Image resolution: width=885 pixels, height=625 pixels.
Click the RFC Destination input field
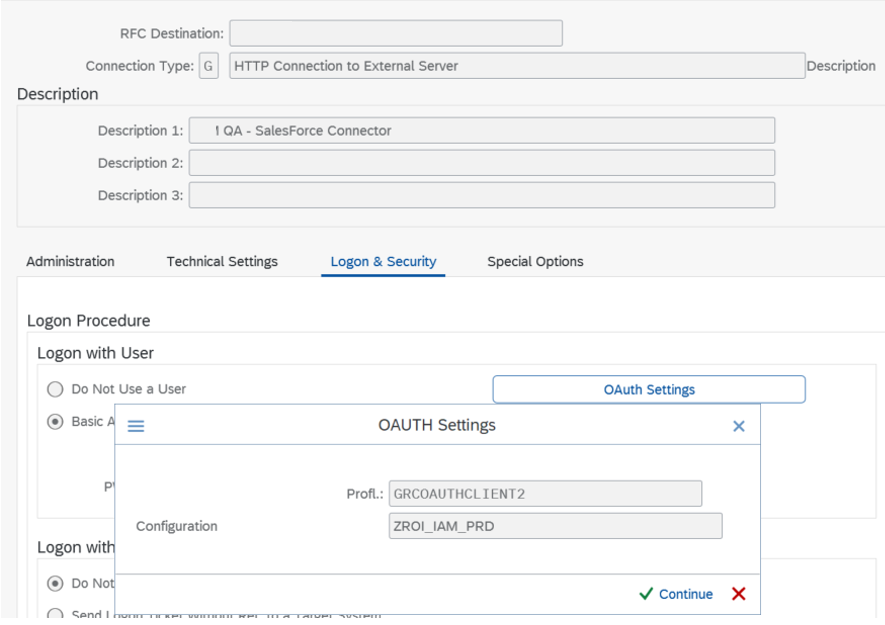395,33
